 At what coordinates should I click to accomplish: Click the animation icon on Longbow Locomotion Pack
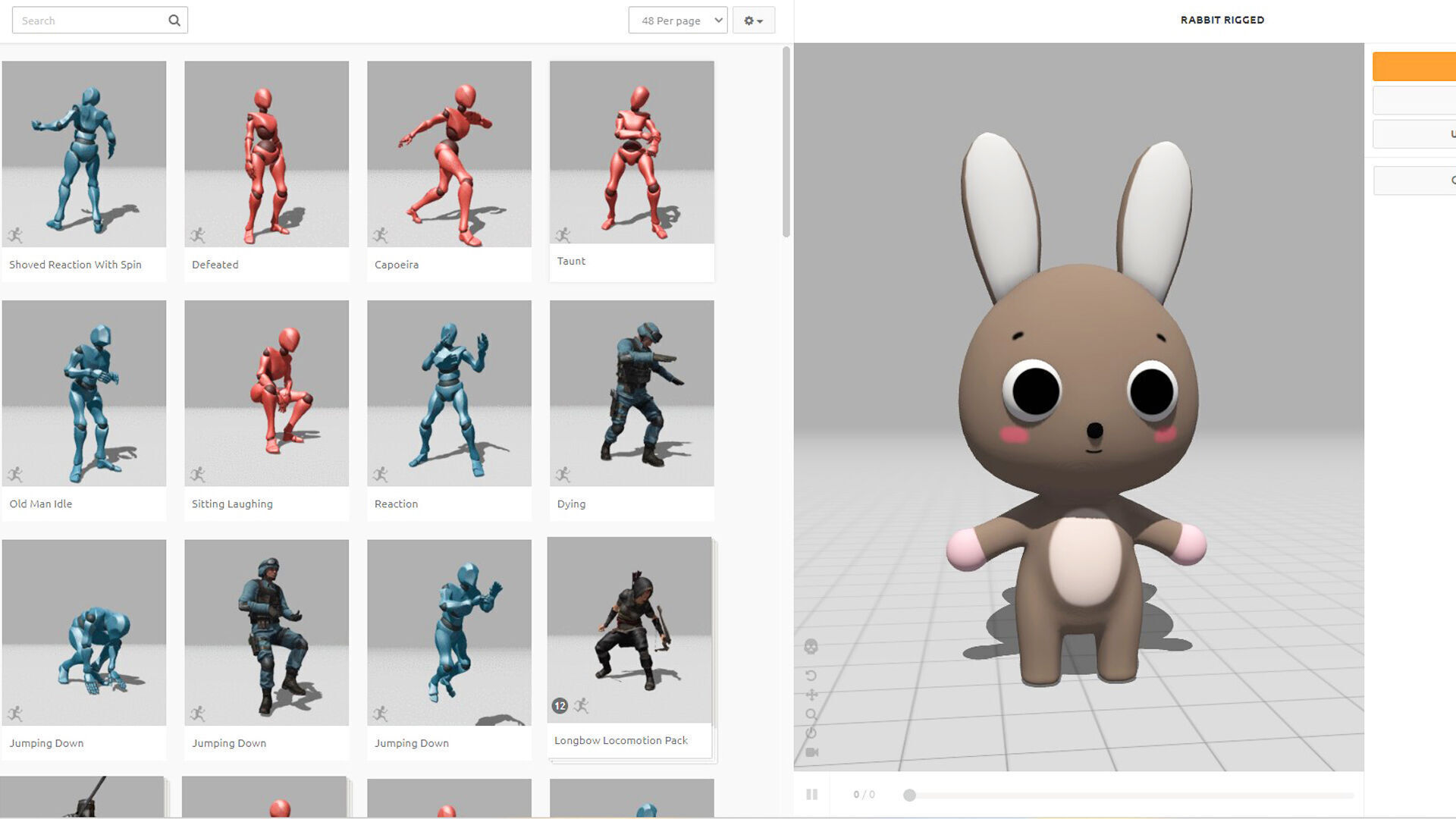(581, 706)
